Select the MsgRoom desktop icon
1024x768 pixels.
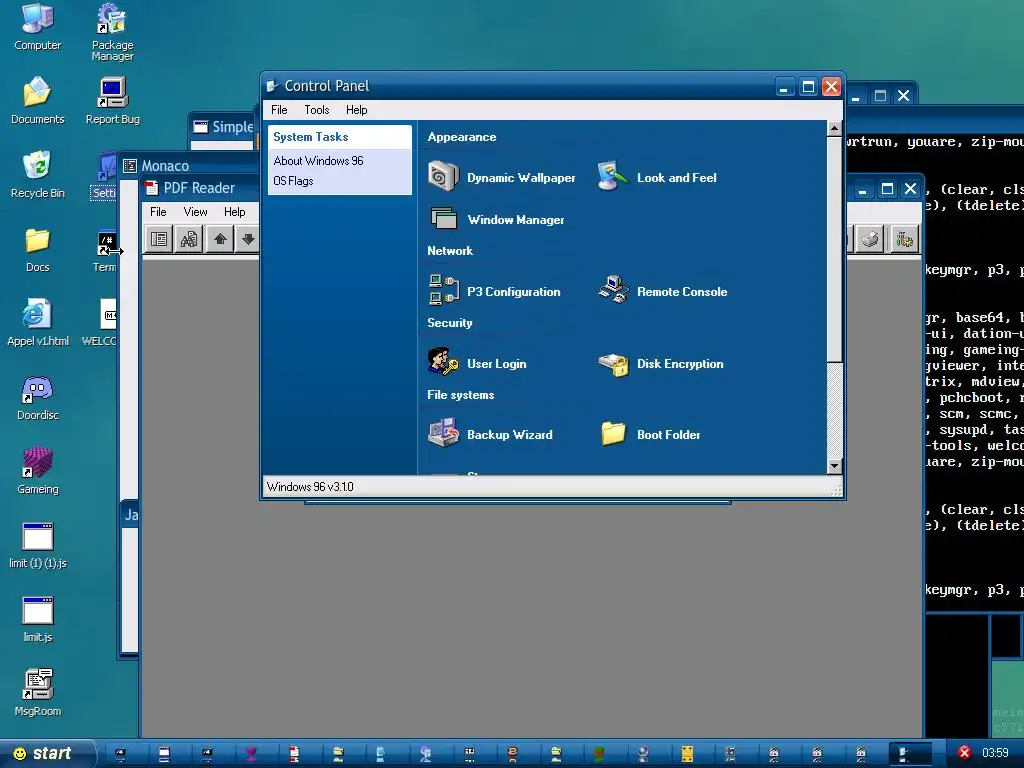(x=37, y=694)
